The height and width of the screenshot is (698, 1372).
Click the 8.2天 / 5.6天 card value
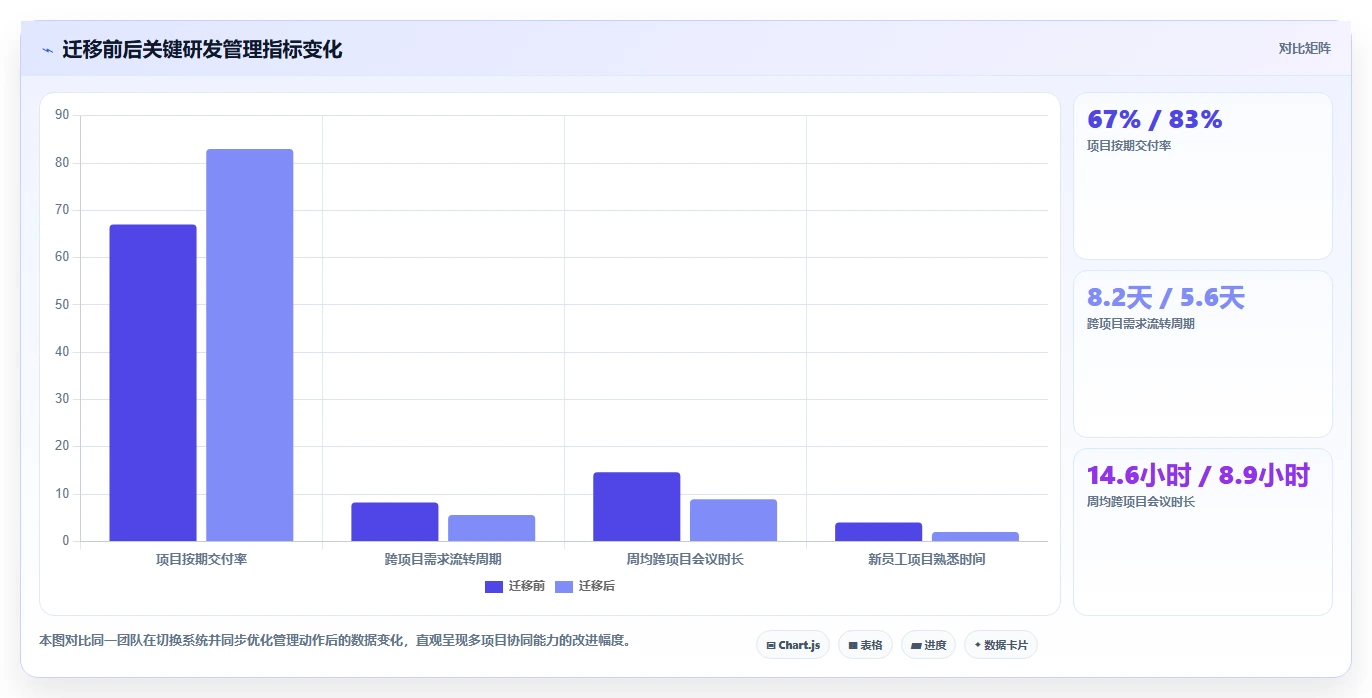point(1166,298)
